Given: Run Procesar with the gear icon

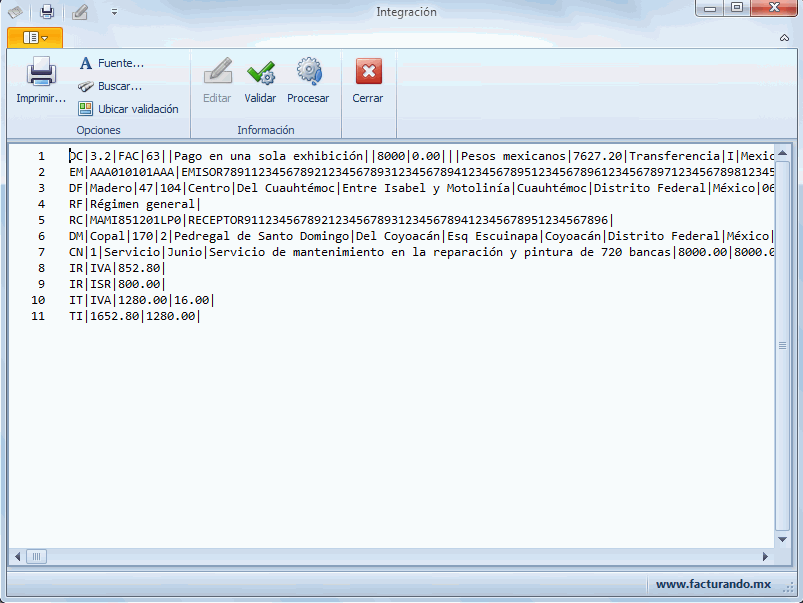Looking at the screenshot, I should point(308,75).
